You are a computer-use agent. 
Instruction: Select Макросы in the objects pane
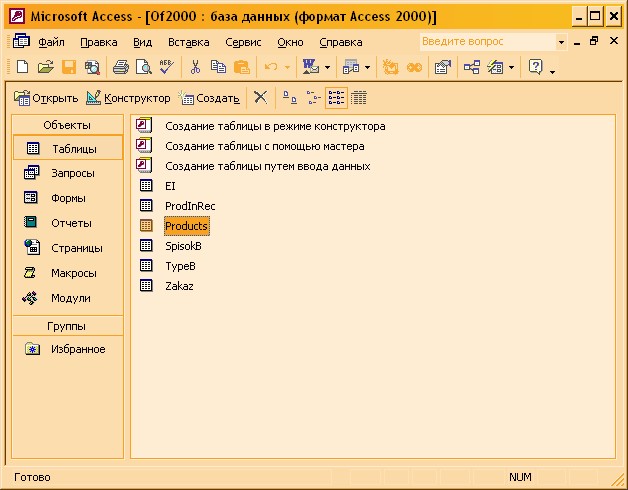tap(67, 273)
